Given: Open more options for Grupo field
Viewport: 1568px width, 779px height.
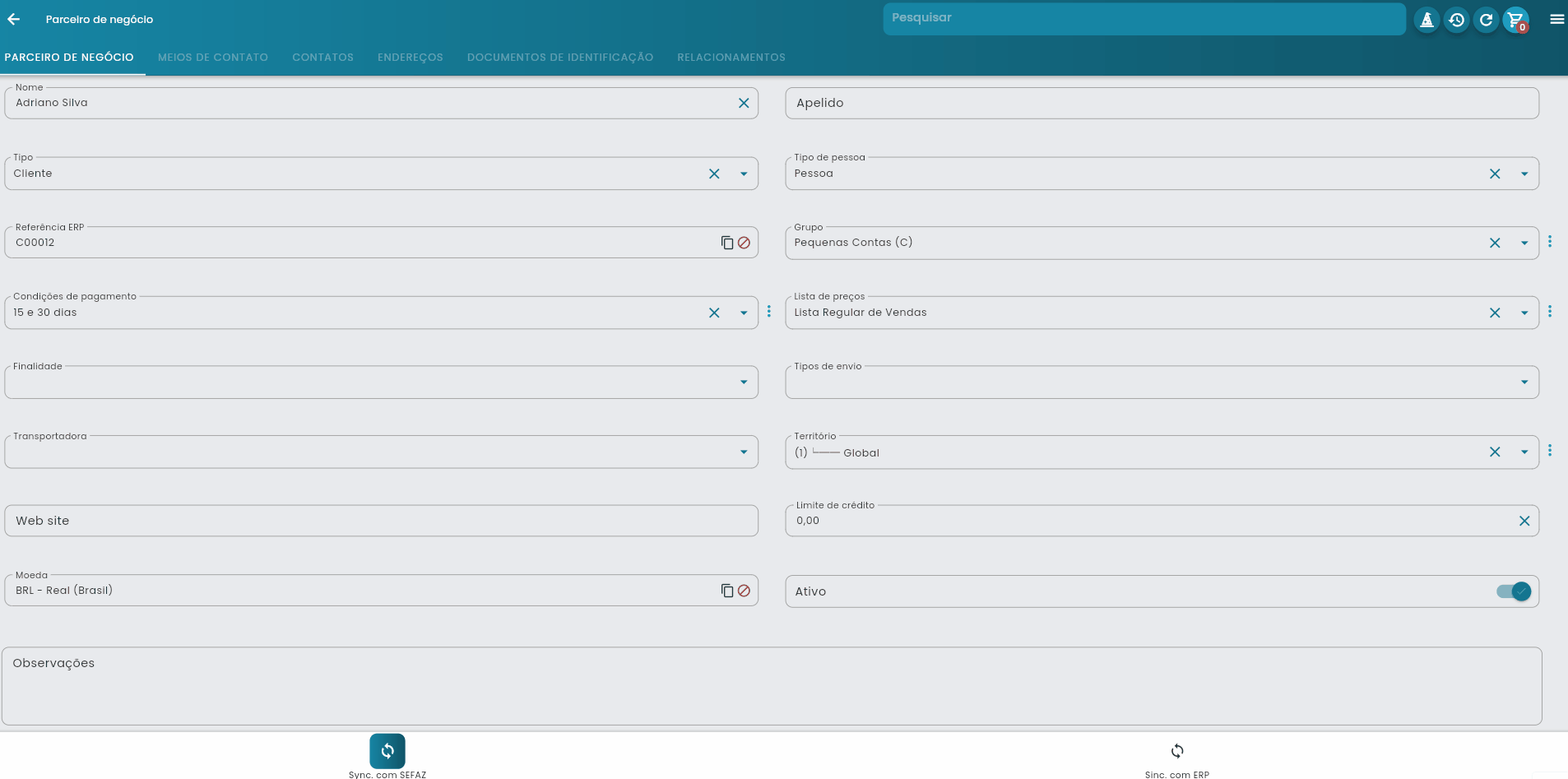Looking at the screenshot, I should tap(1550, 242).
